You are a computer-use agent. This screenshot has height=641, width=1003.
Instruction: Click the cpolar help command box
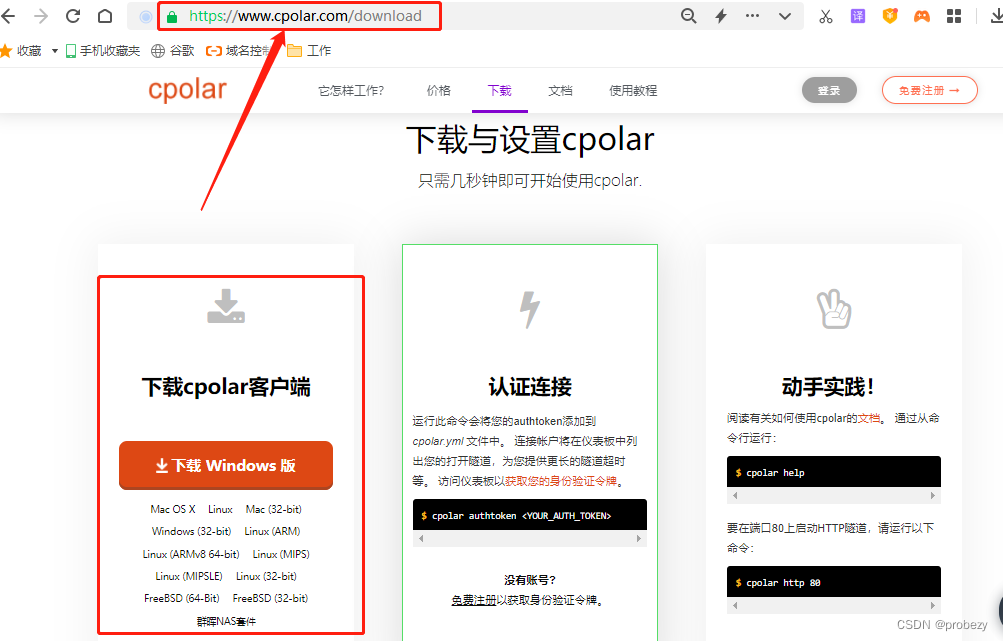click(x=833, y=472)
